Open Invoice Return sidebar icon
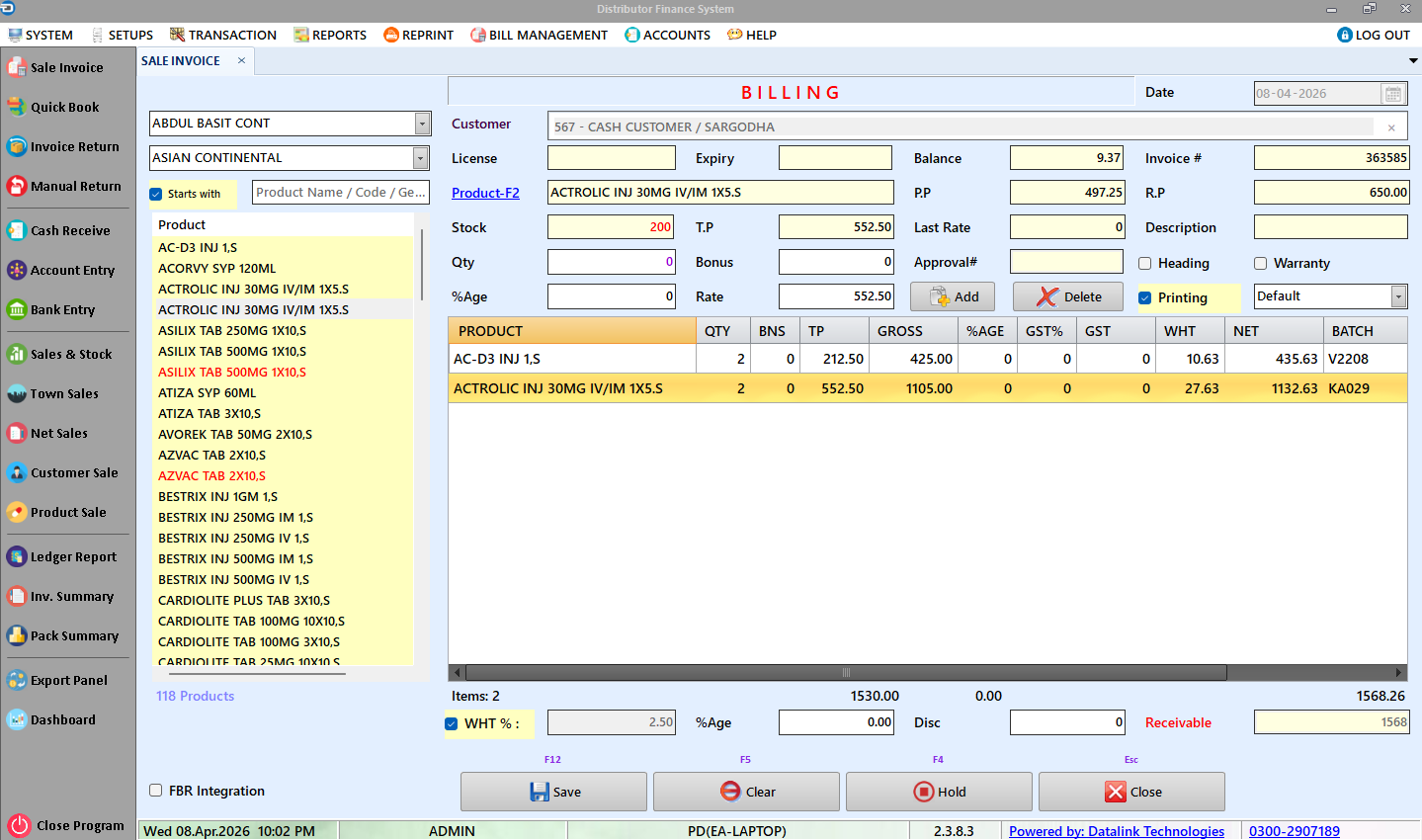This screenshot has height=840, width=1422. 16,146
